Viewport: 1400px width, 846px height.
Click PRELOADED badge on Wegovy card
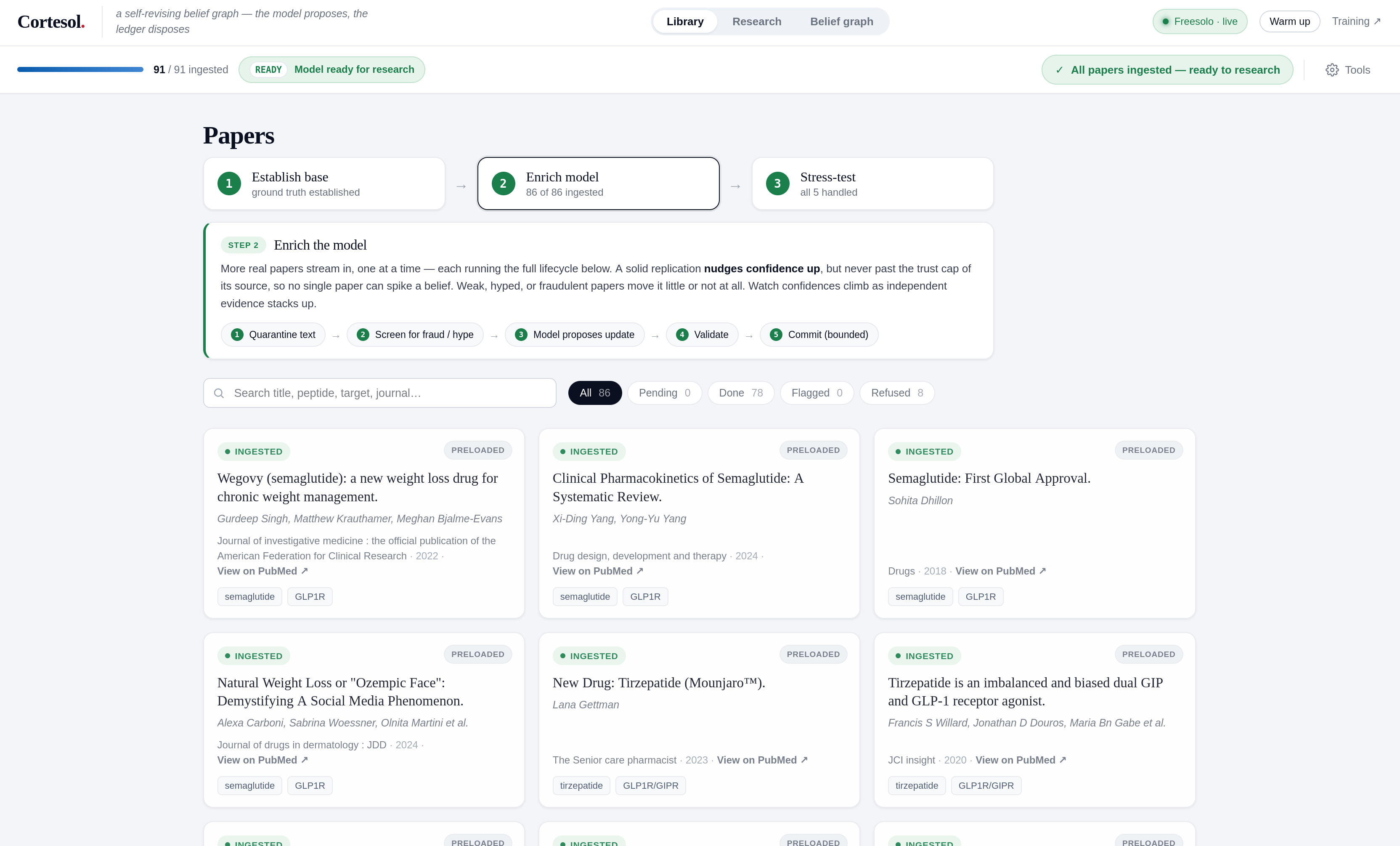click(478, 450)
